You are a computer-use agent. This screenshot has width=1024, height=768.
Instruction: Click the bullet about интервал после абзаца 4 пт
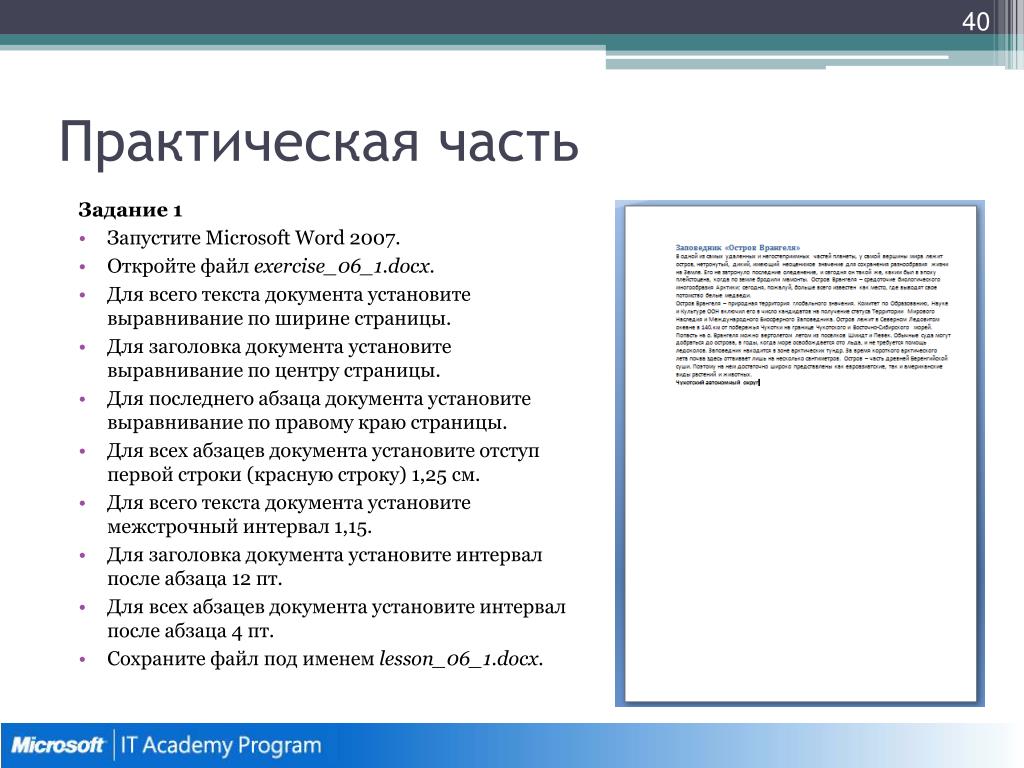coord(336,619)
